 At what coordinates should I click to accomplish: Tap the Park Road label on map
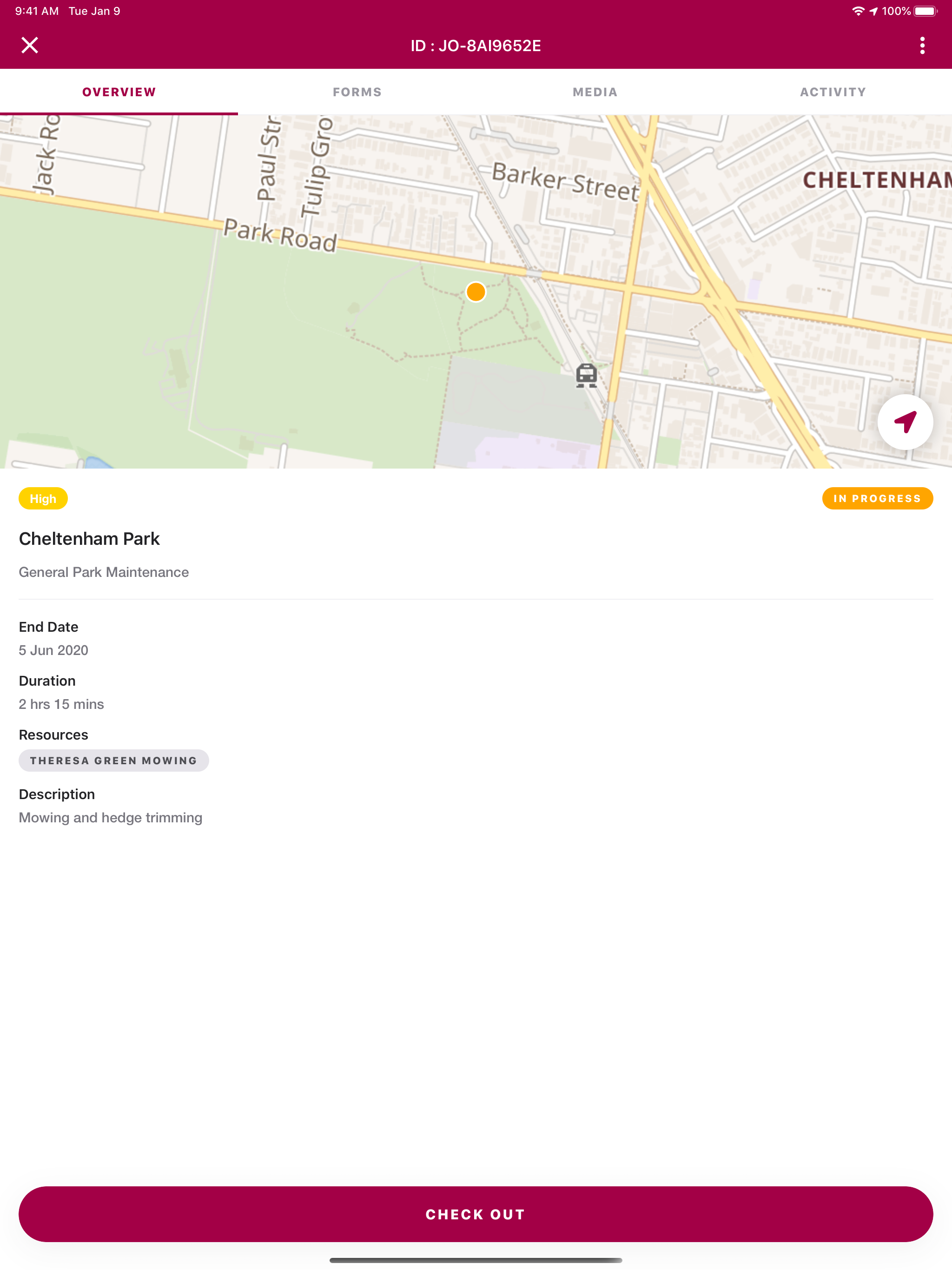[x=280, y=235]
